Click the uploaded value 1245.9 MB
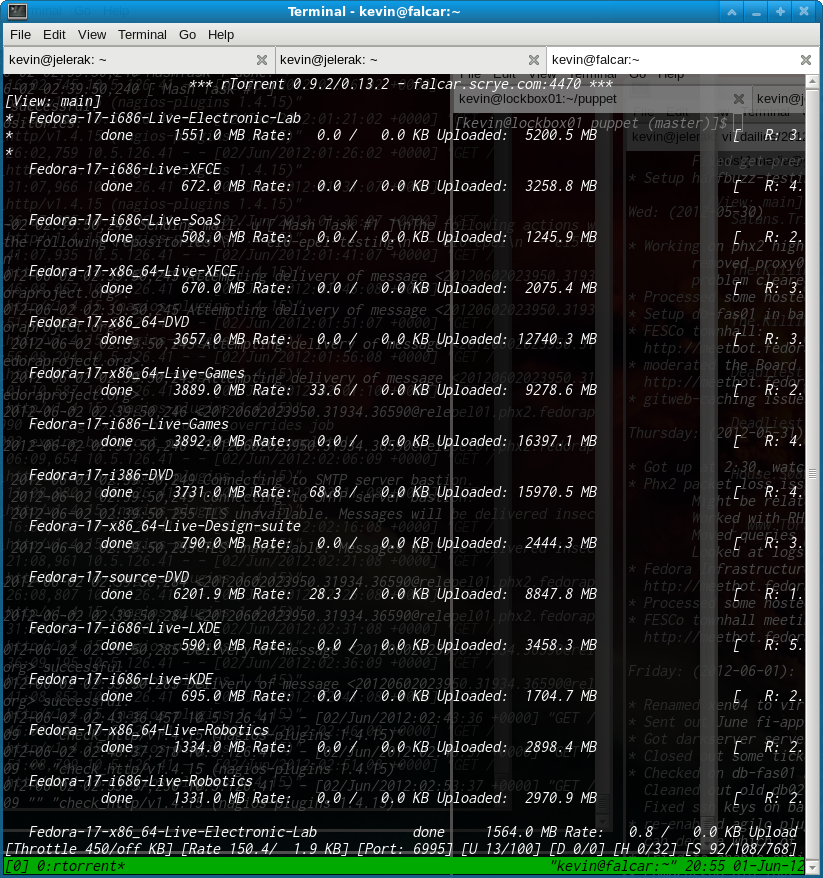 pyautogui.click(x=561, y=237)
